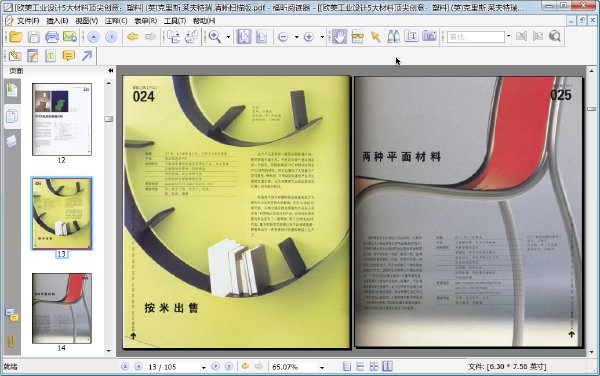Open the page number 13 / 105 dropdown
Screen dimensions: 600x376
[203, 367]
